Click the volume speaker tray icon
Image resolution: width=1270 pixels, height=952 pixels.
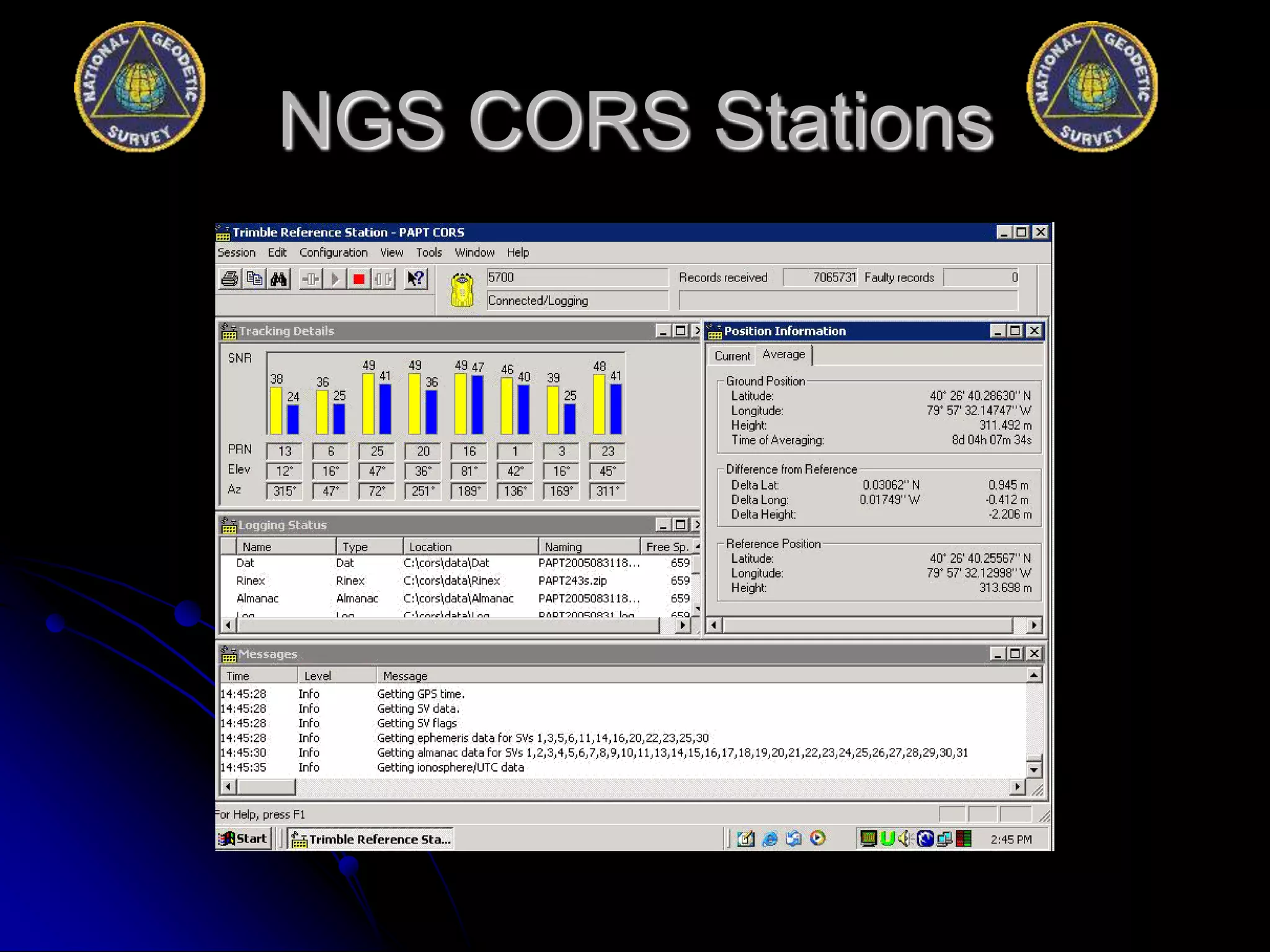point(905,839)
